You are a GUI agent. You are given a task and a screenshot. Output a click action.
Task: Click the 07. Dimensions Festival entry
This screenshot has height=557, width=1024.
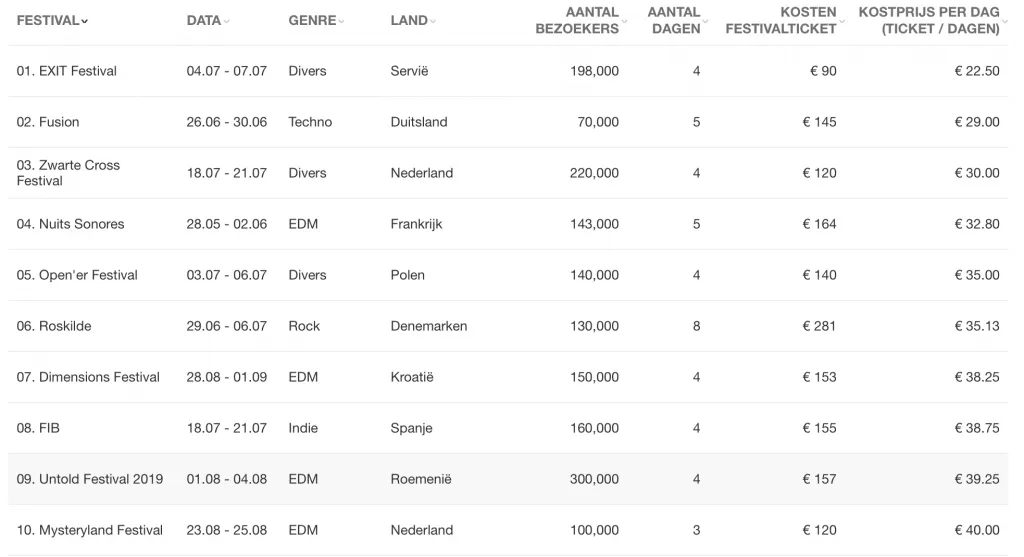[x=88, y=377]
